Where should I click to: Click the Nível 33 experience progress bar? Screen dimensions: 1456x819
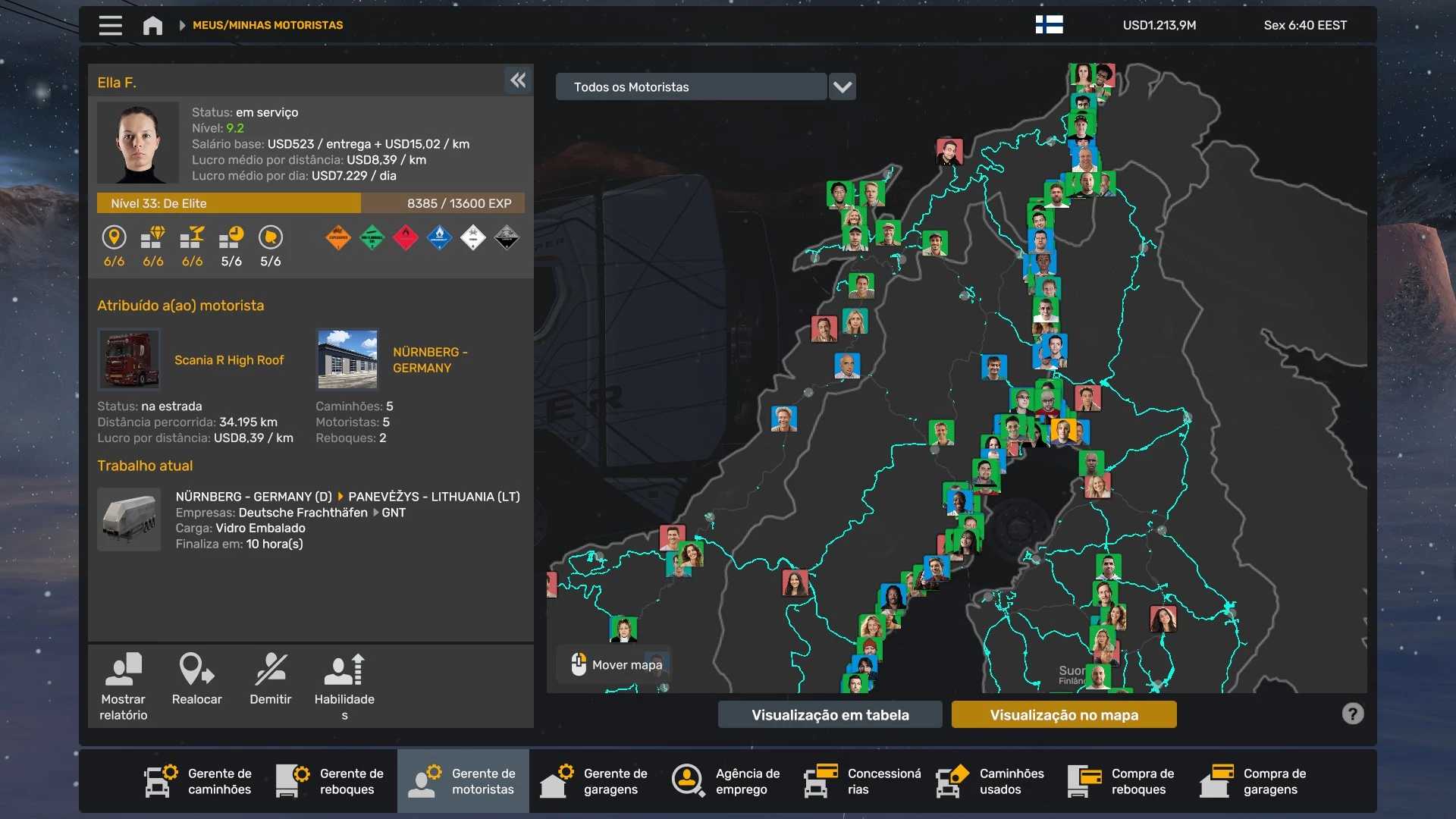(x=310, y=203)
